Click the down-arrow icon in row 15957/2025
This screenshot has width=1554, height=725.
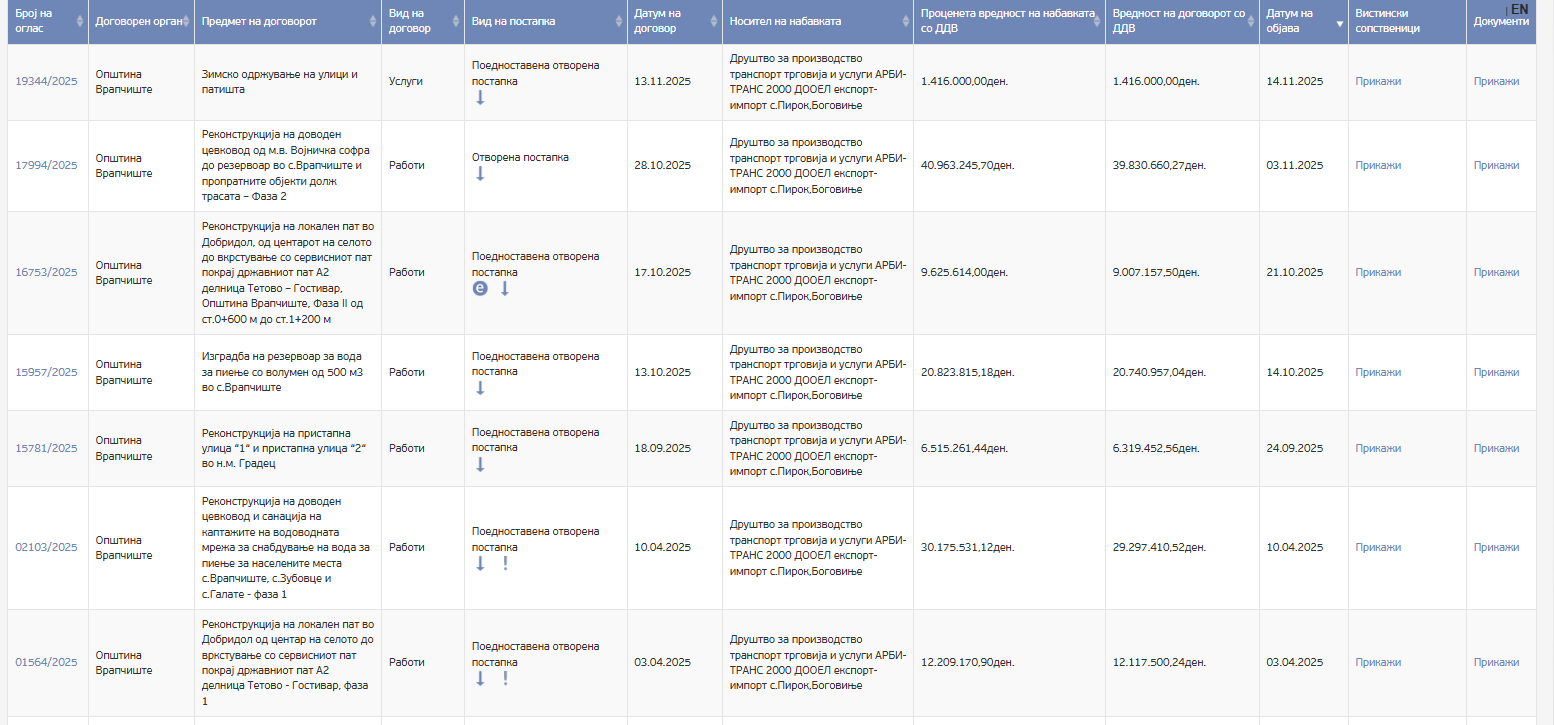[x=480, y=388]
